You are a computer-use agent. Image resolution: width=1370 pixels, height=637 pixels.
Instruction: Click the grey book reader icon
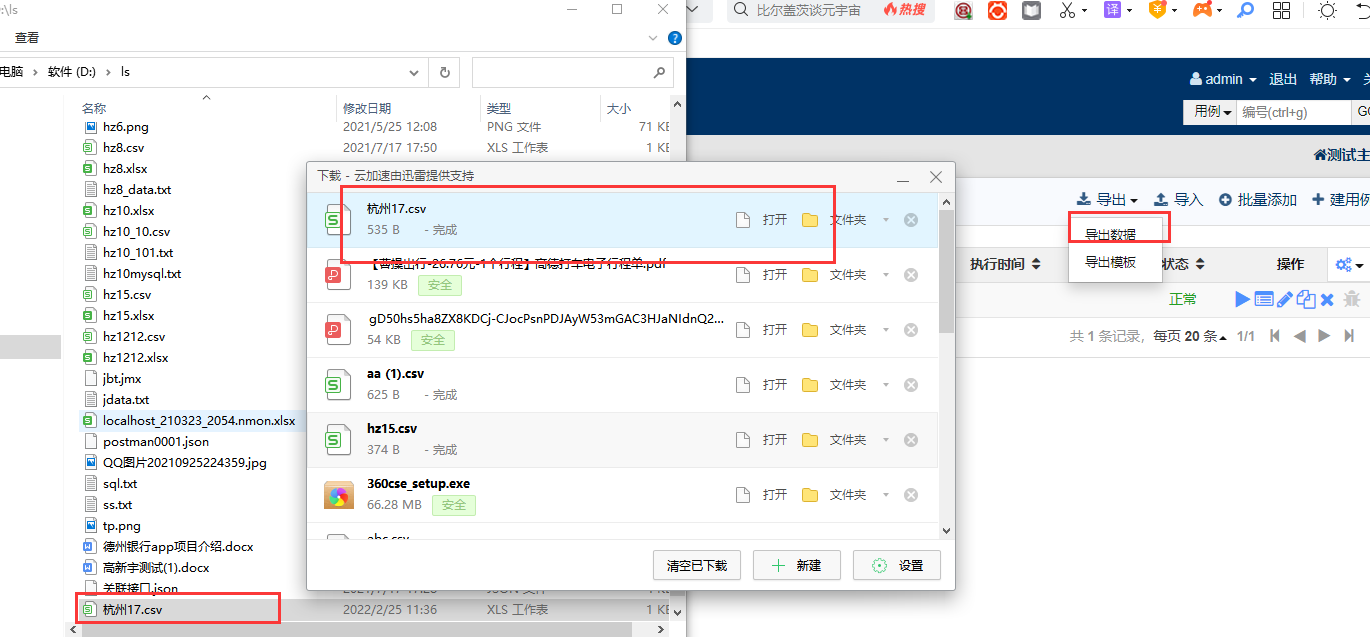pyautogui.click(x=1031, y=10)
